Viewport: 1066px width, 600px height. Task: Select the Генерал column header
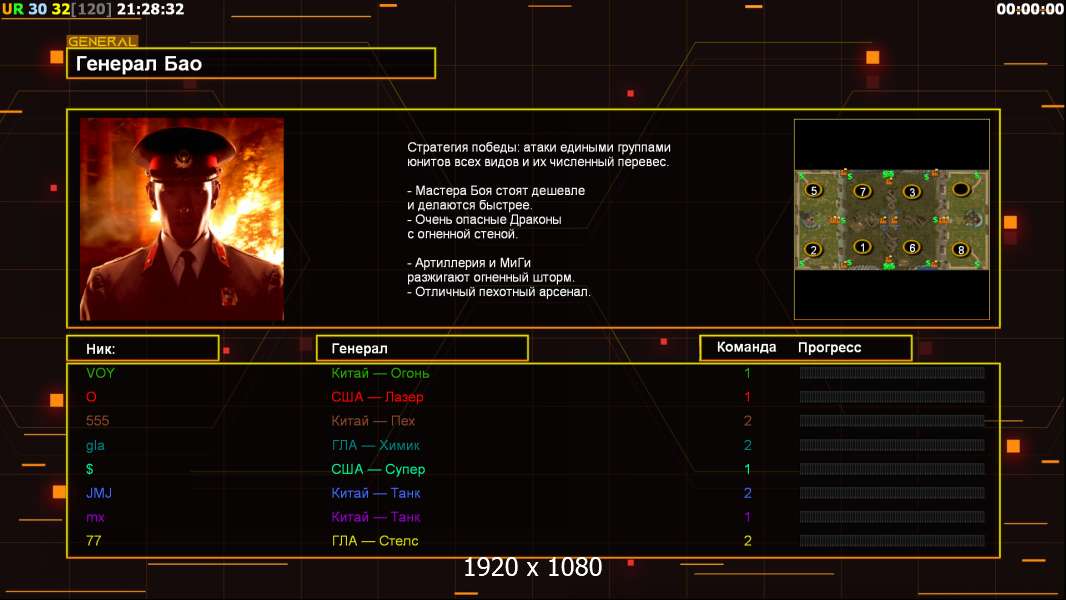pyautogui.click(x=422, y=349)
